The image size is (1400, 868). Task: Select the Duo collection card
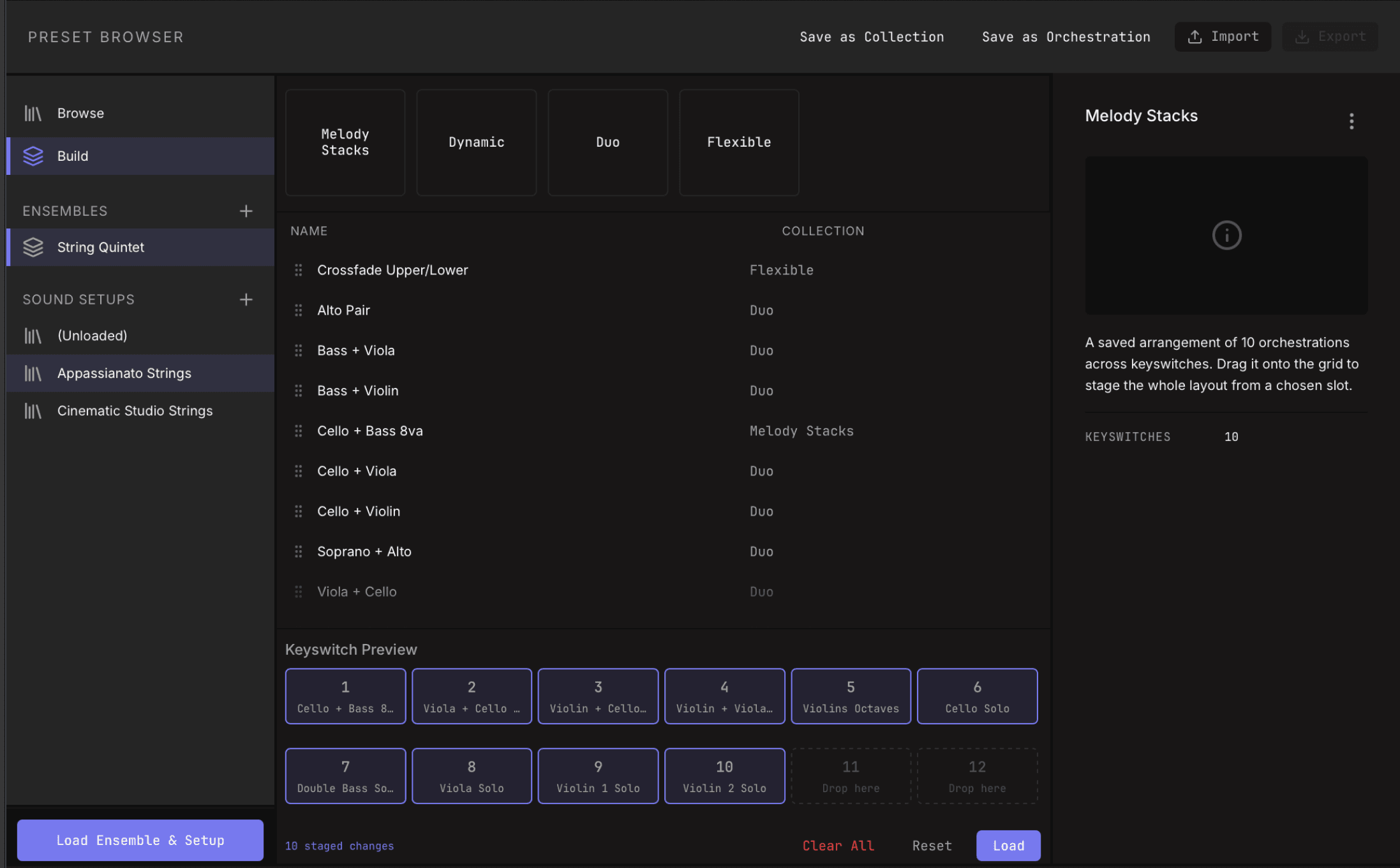coord(608,142)
